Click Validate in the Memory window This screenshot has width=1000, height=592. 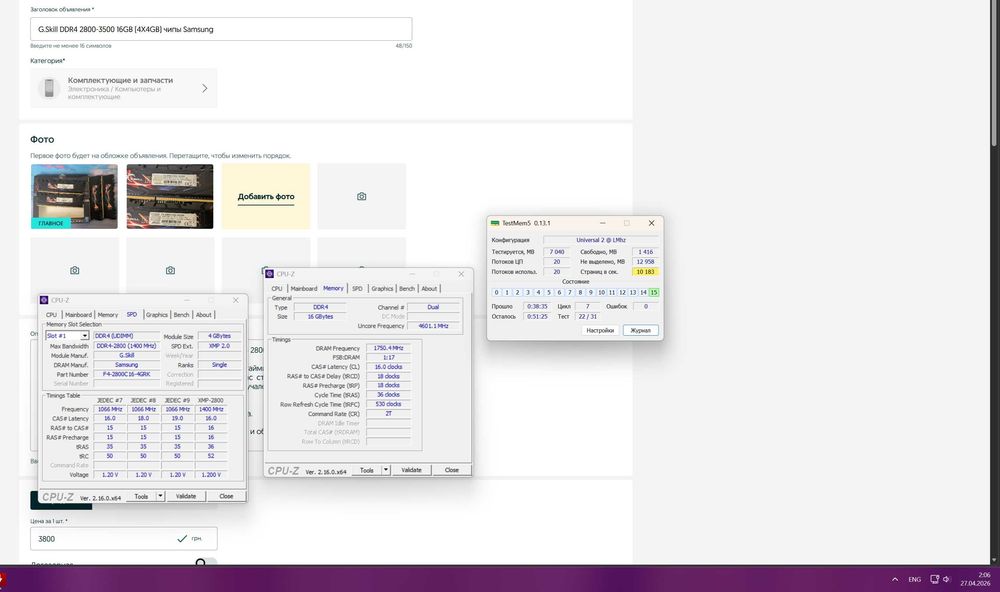(x=411, y=470)
